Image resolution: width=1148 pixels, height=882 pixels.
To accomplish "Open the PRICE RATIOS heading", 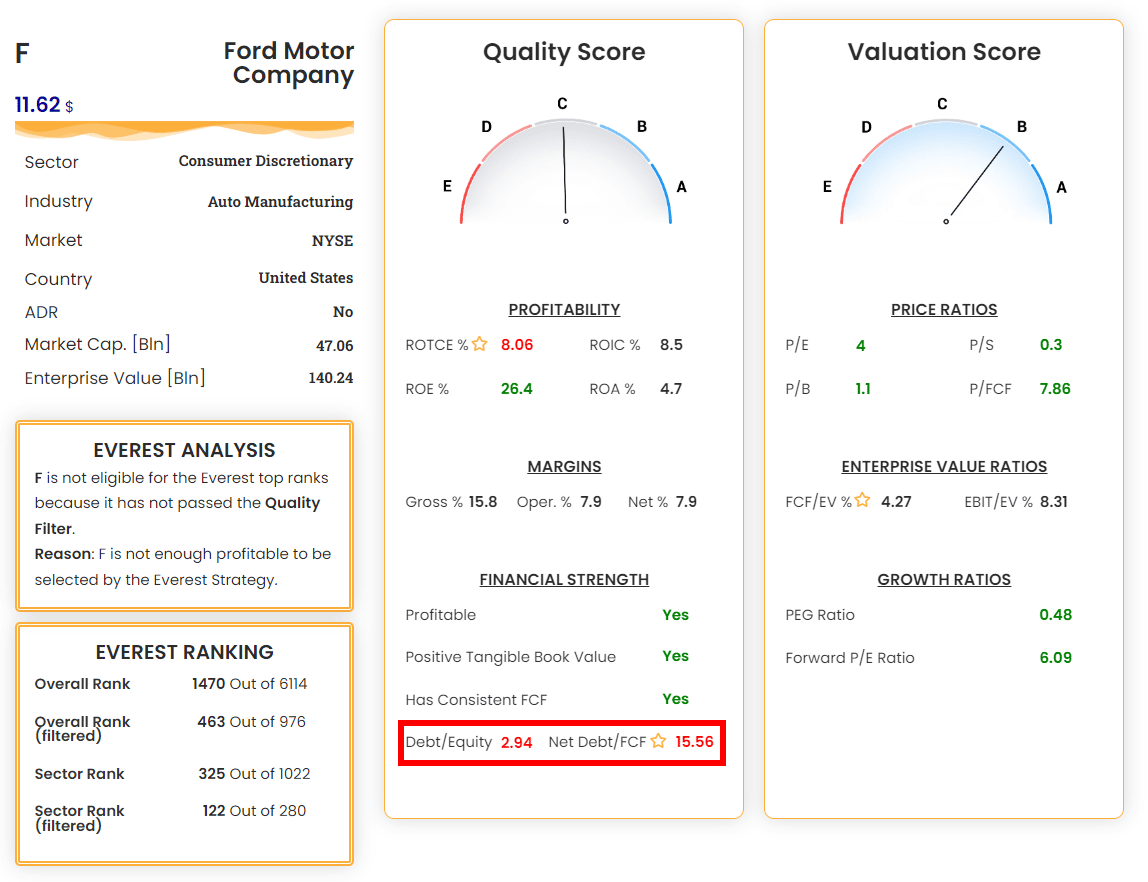I will (x=944, y=310).
